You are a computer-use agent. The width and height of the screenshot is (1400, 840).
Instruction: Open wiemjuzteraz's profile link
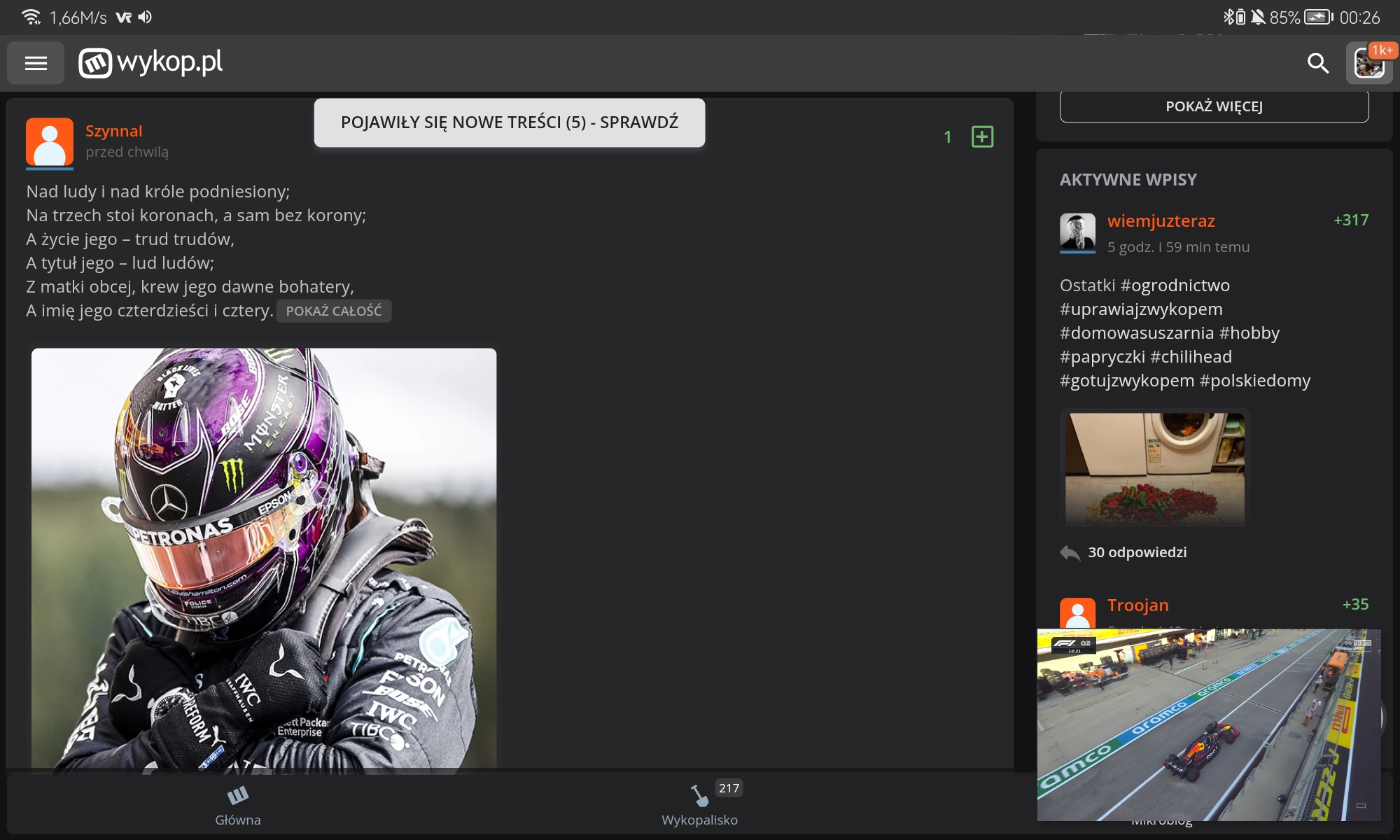point(1161,221)
